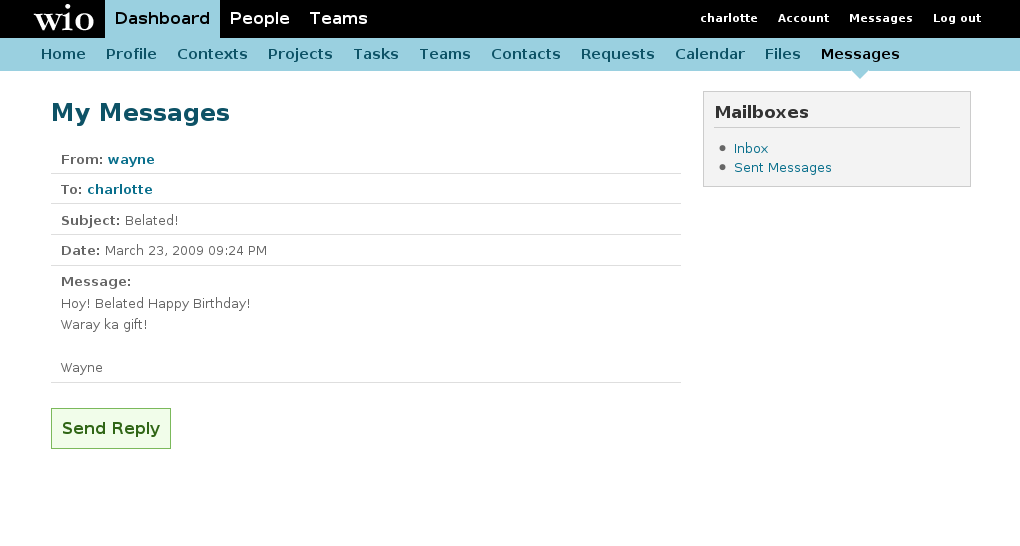Open the Inbox mailbox
Screen dimensions: 1020x546
(751, 148)
